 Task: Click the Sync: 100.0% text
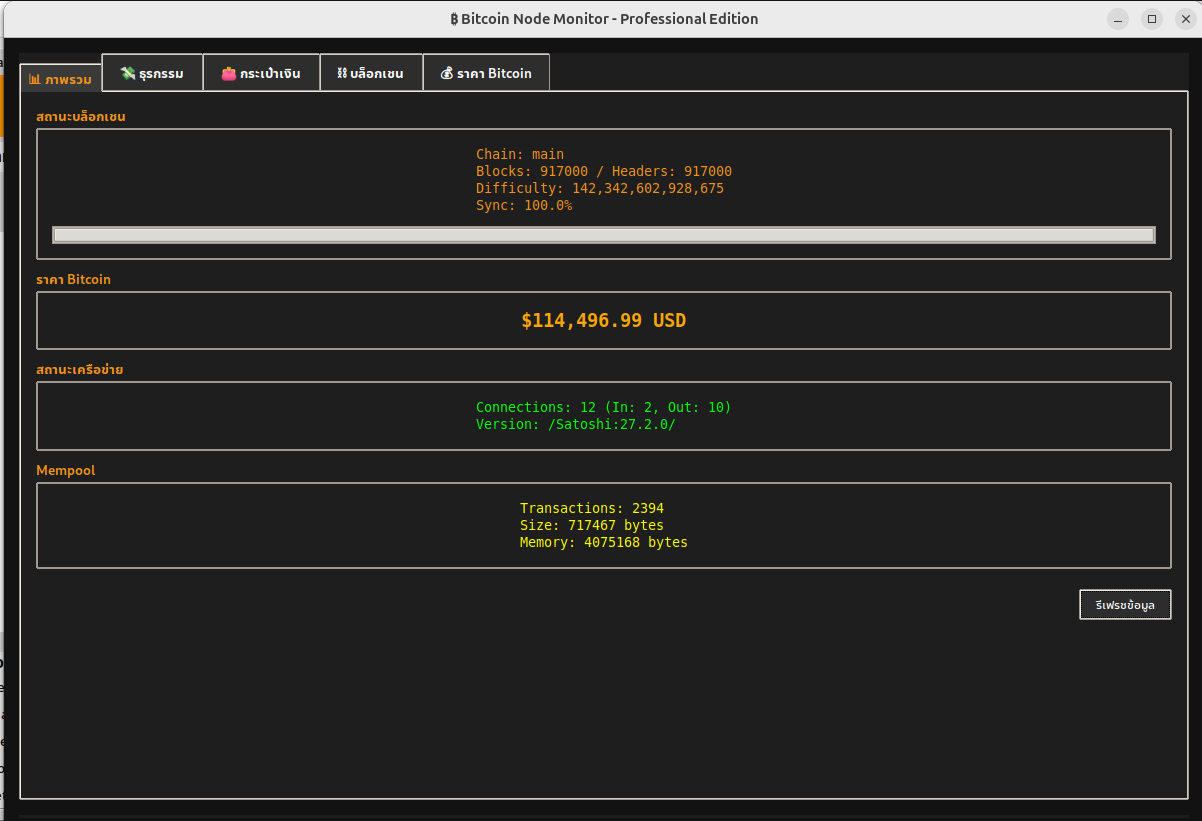(523, 205)
